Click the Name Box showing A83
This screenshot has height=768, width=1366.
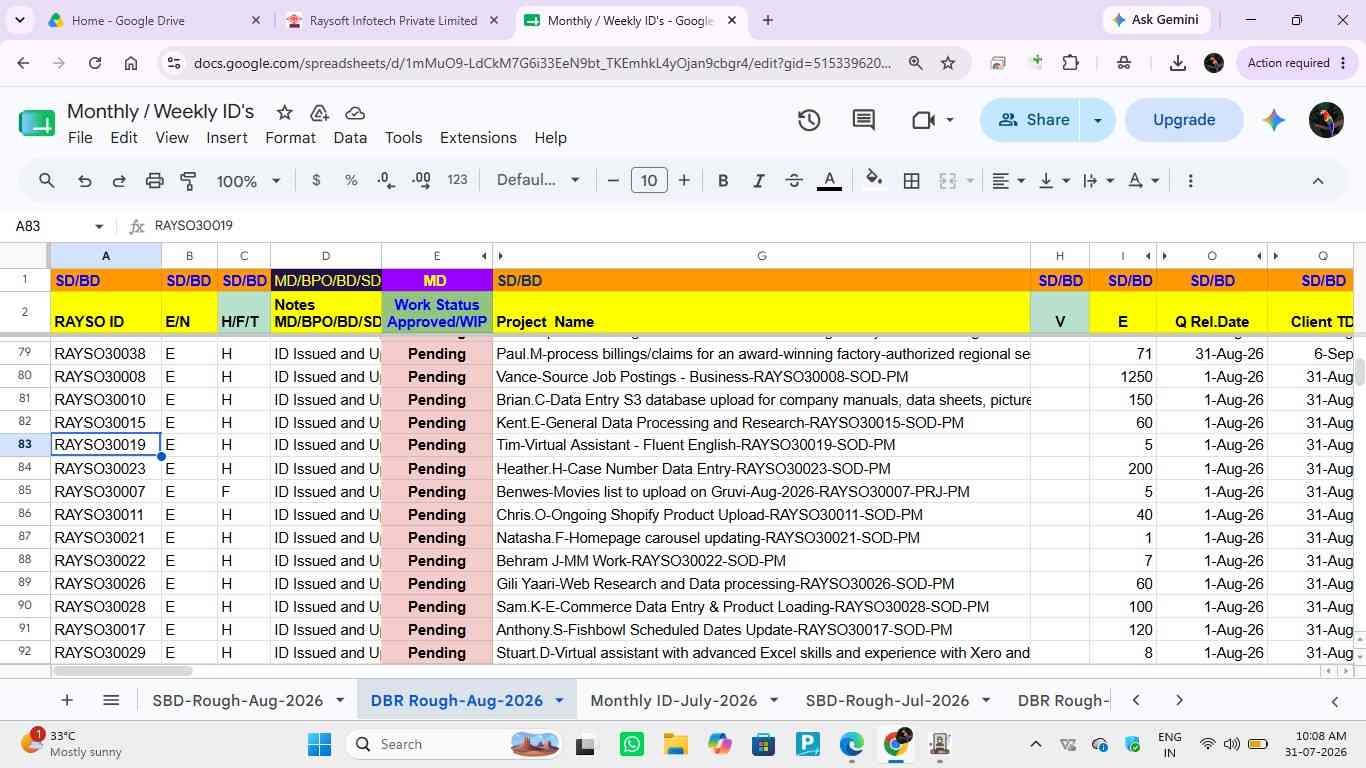(58, 226)
